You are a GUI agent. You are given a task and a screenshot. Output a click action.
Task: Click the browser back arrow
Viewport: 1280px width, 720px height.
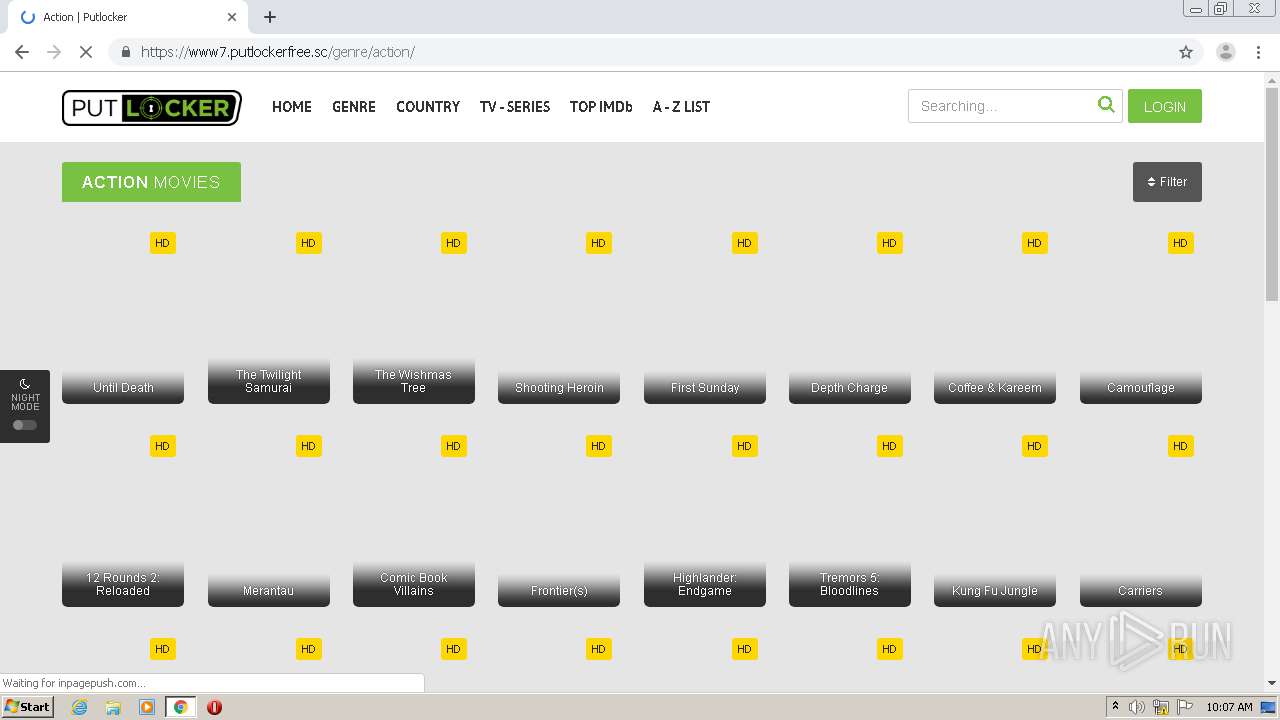point(22,52)
